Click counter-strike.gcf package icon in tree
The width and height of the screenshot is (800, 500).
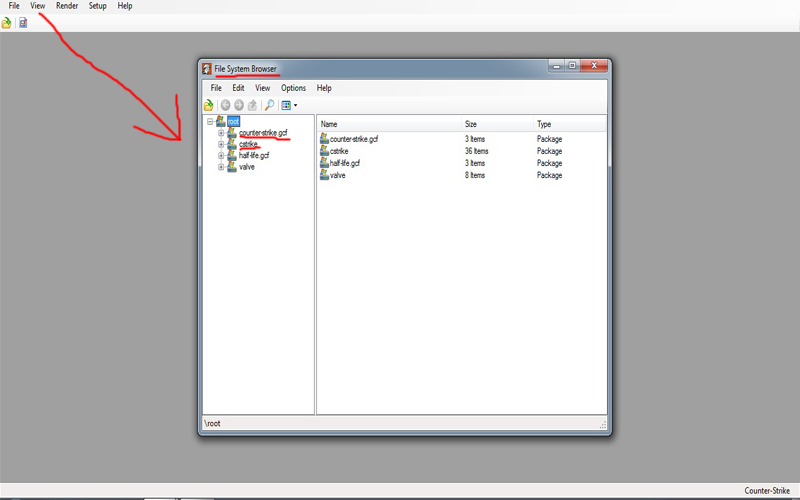tap(232, 133)
